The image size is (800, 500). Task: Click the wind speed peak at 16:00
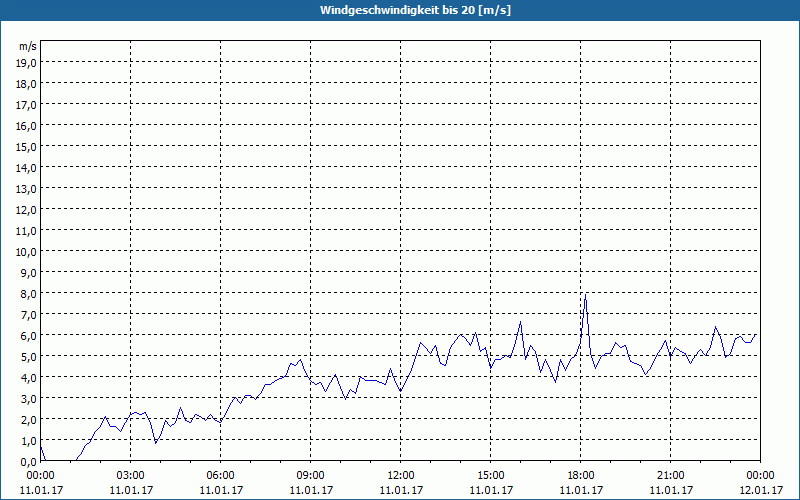point(520,322)
